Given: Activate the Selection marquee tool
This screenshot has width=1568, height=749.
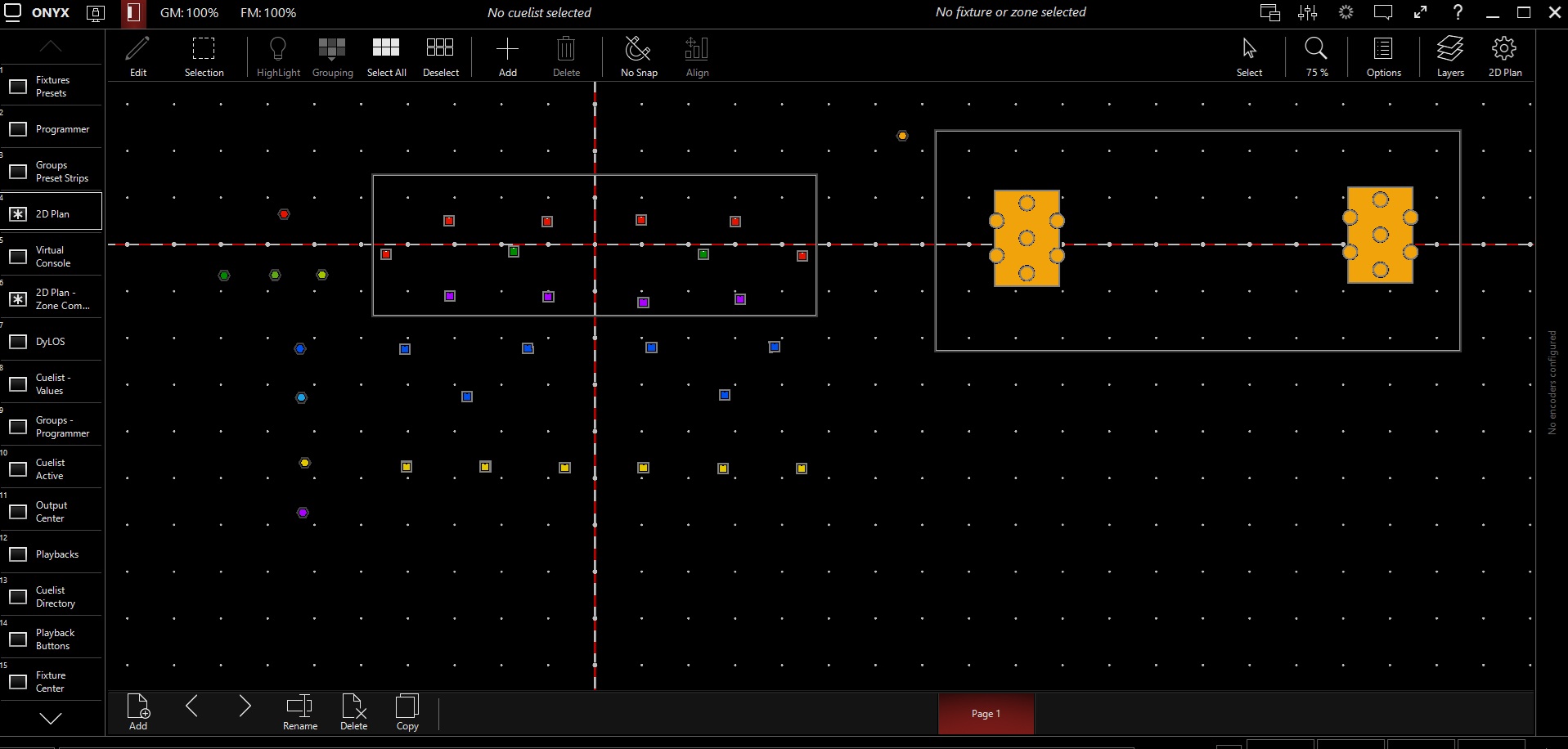Looking at the screenshot, I should (x=204, y=56).
